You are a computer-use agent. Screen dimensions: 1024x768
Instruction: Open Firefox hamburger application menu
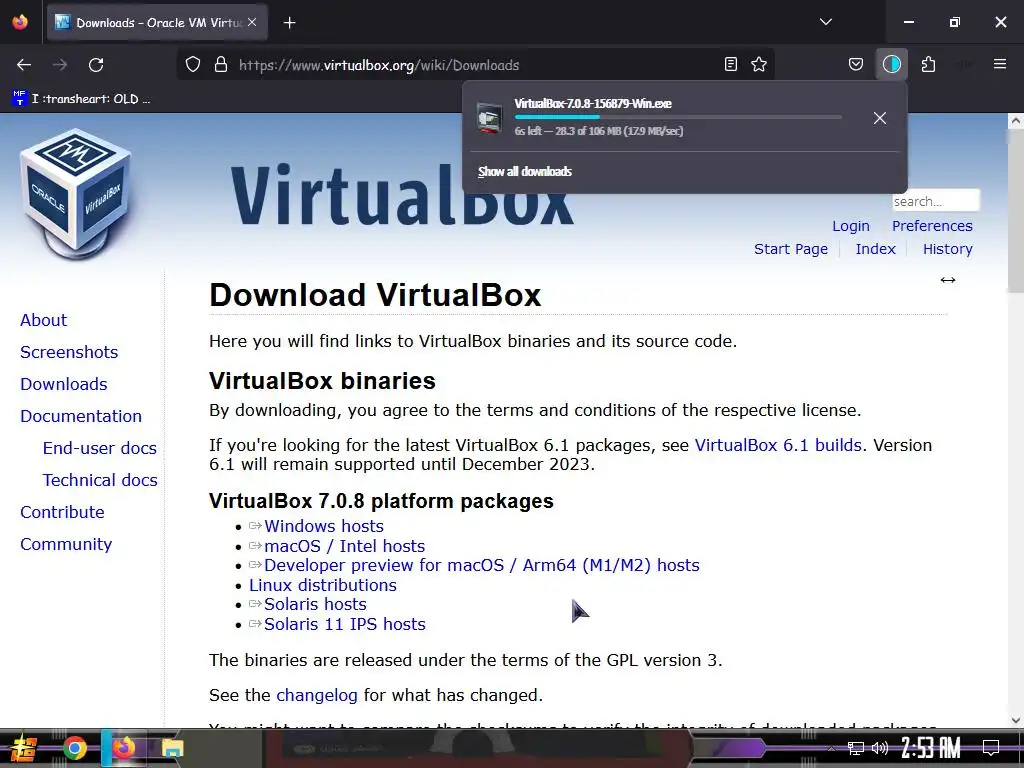click(1000, 64)
